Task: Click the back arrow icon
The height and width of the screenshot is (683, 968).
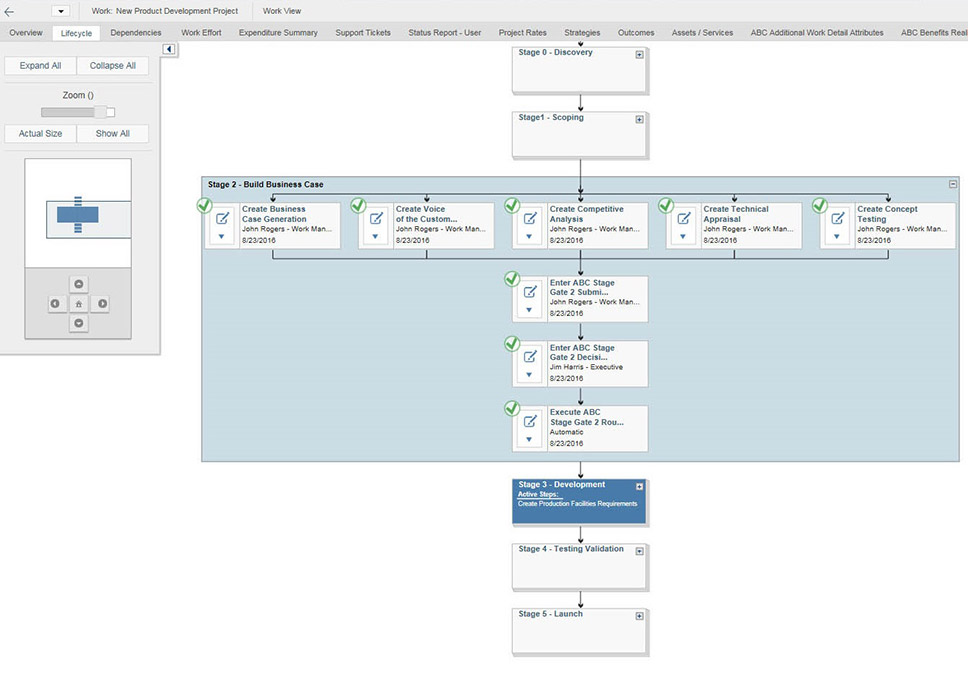Action: click(9, 11)
